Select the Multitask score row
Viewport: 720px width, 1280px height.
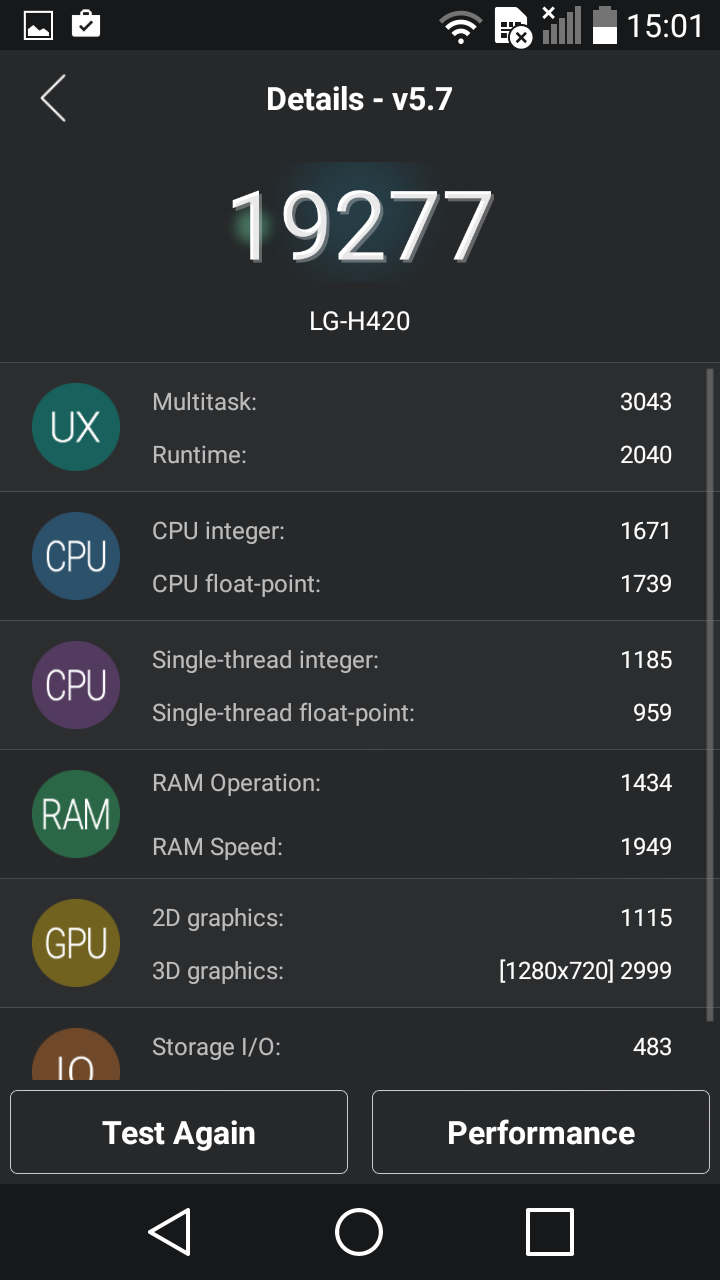412,402
